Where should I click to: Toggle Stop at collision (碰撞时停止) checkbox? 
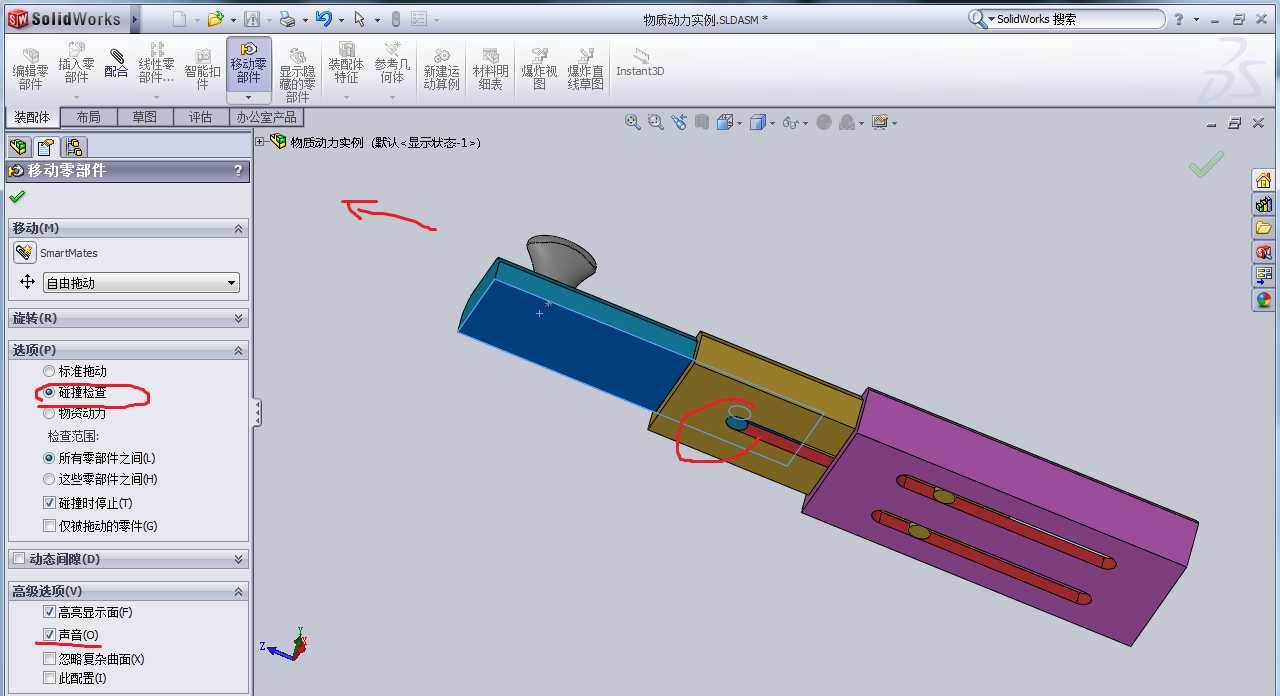click(50, 503)
